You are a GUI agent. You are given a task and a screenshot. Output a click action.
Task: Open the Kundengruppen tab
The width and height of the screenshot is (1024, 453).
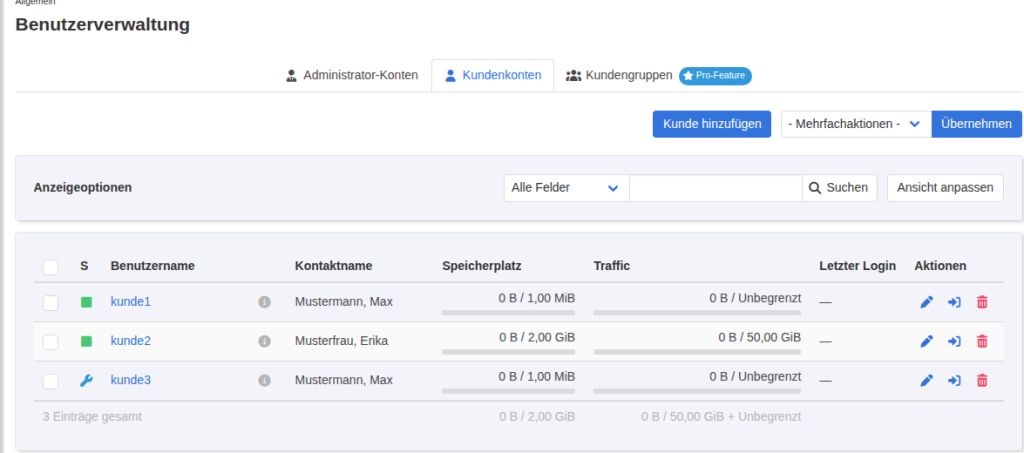619,75
